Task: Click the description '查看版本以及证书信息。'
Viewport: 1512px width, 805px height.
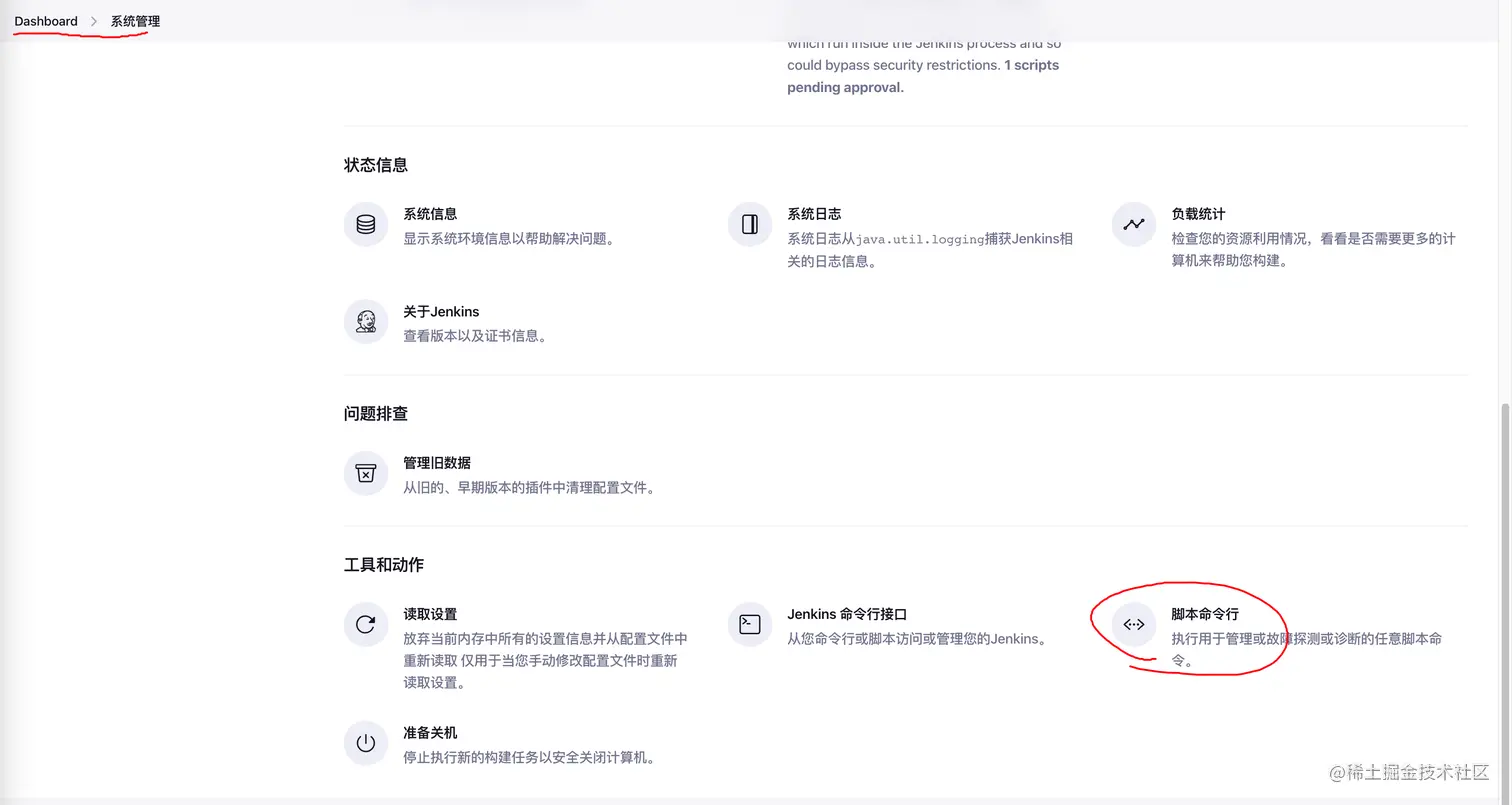Action: 475,337
